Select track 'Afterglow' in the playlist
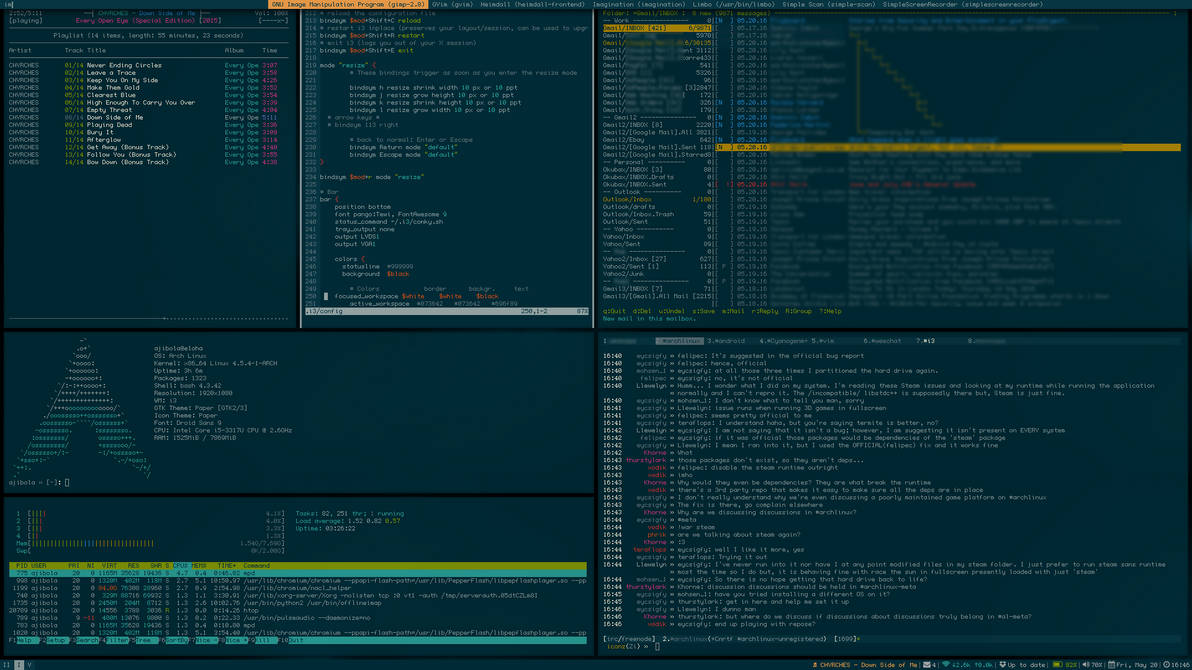1192x670 pixels. pyautogui.click(x=144, y=140)
